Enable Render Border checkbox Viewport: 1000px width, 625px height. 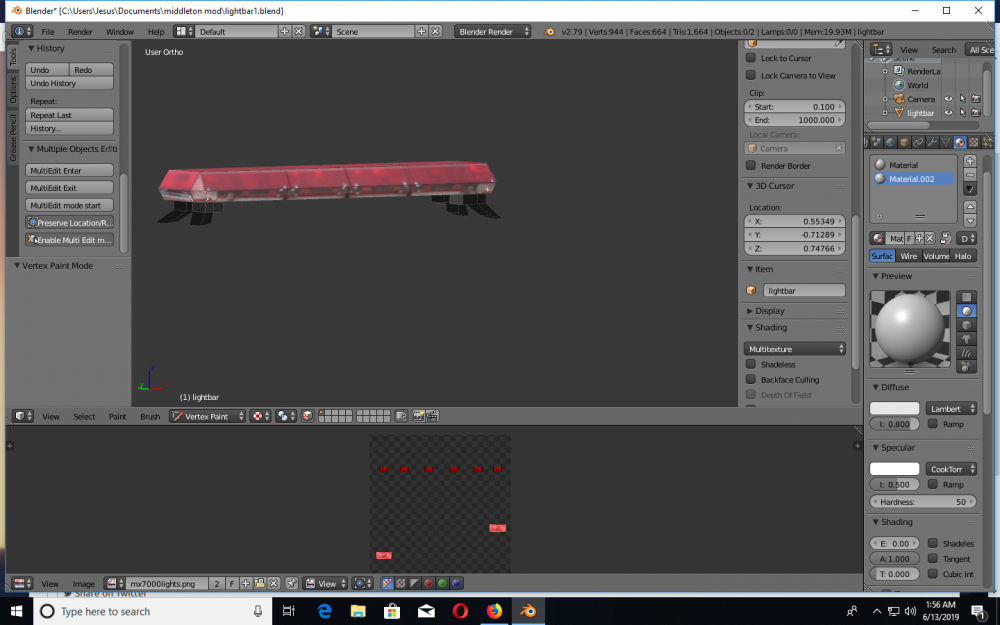pos(751,165)
